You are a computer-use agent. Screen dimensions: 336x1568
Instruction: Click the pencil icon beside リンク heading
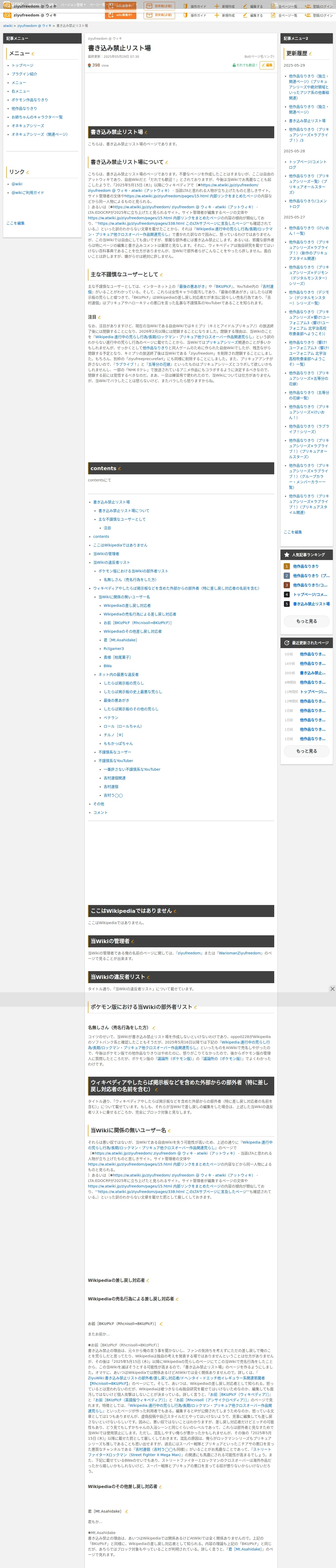click(27, 172)
